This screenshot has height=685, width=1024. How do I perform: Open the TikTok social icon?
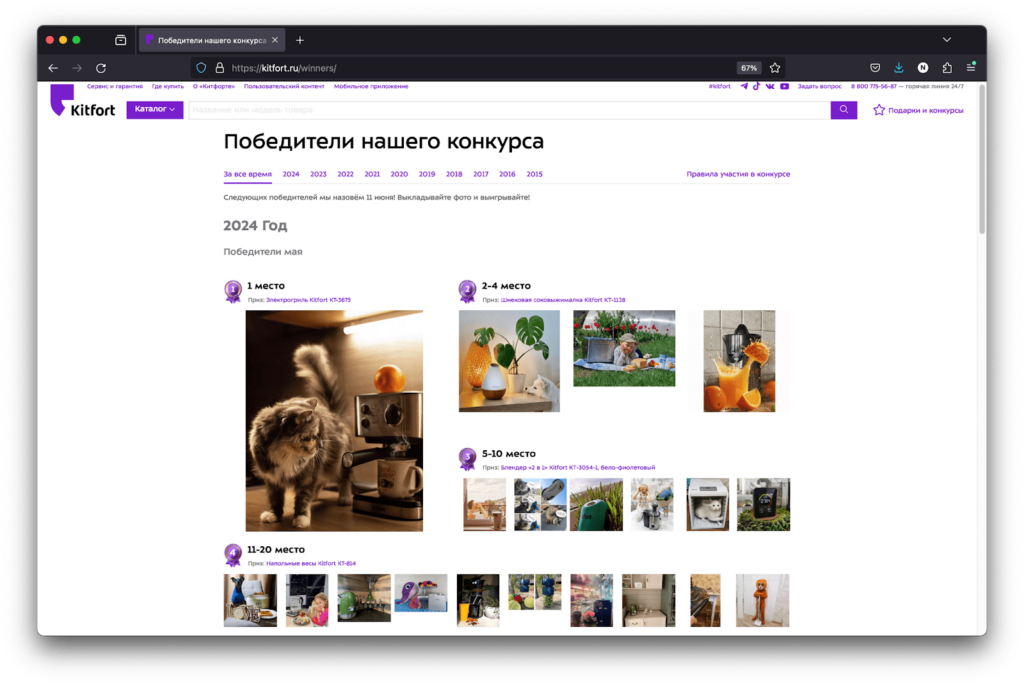pos(757,86)
